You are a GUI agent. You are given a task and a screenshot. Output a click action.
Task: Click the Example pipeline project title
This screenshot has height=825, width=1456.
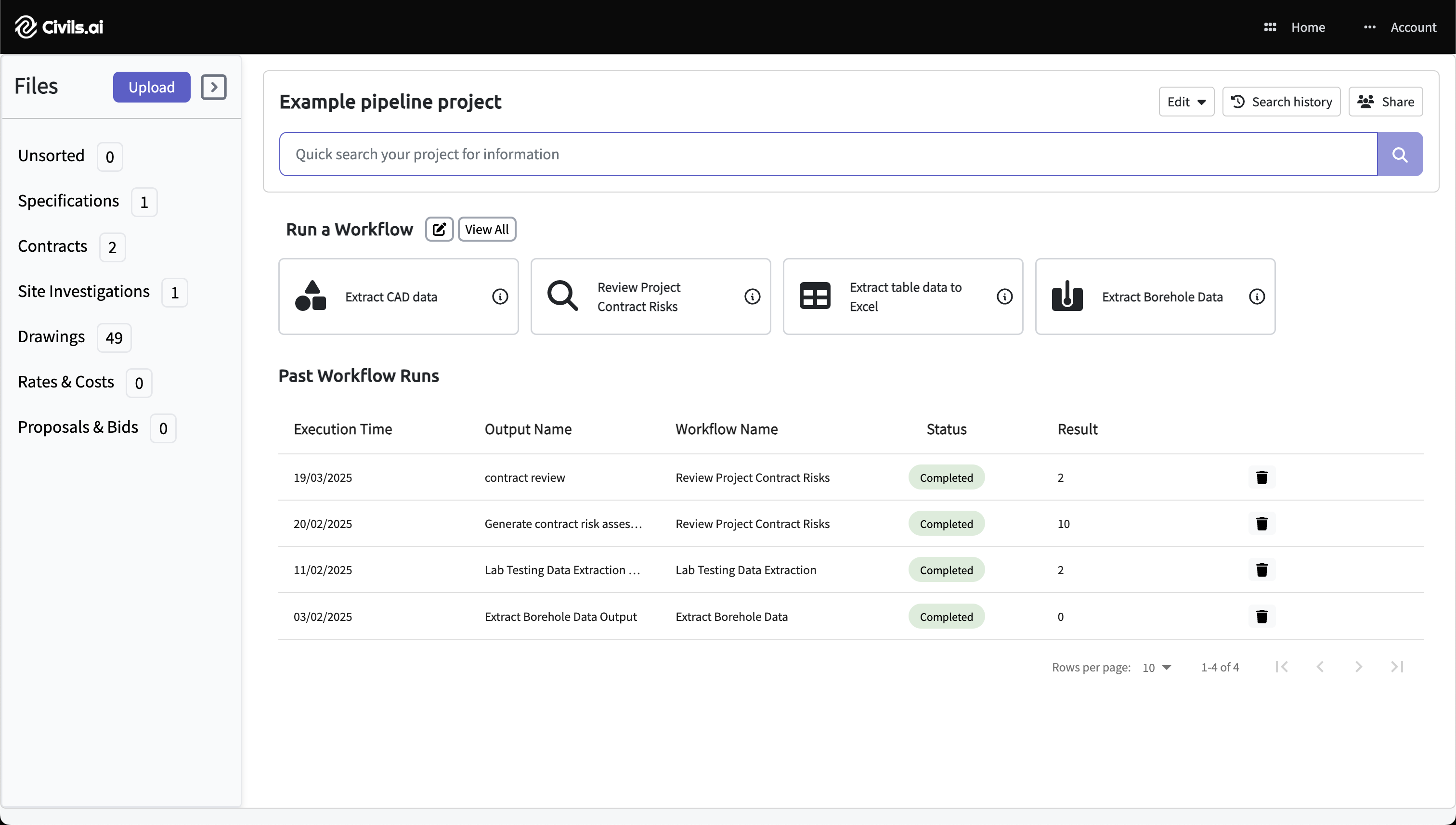point(390,102)
